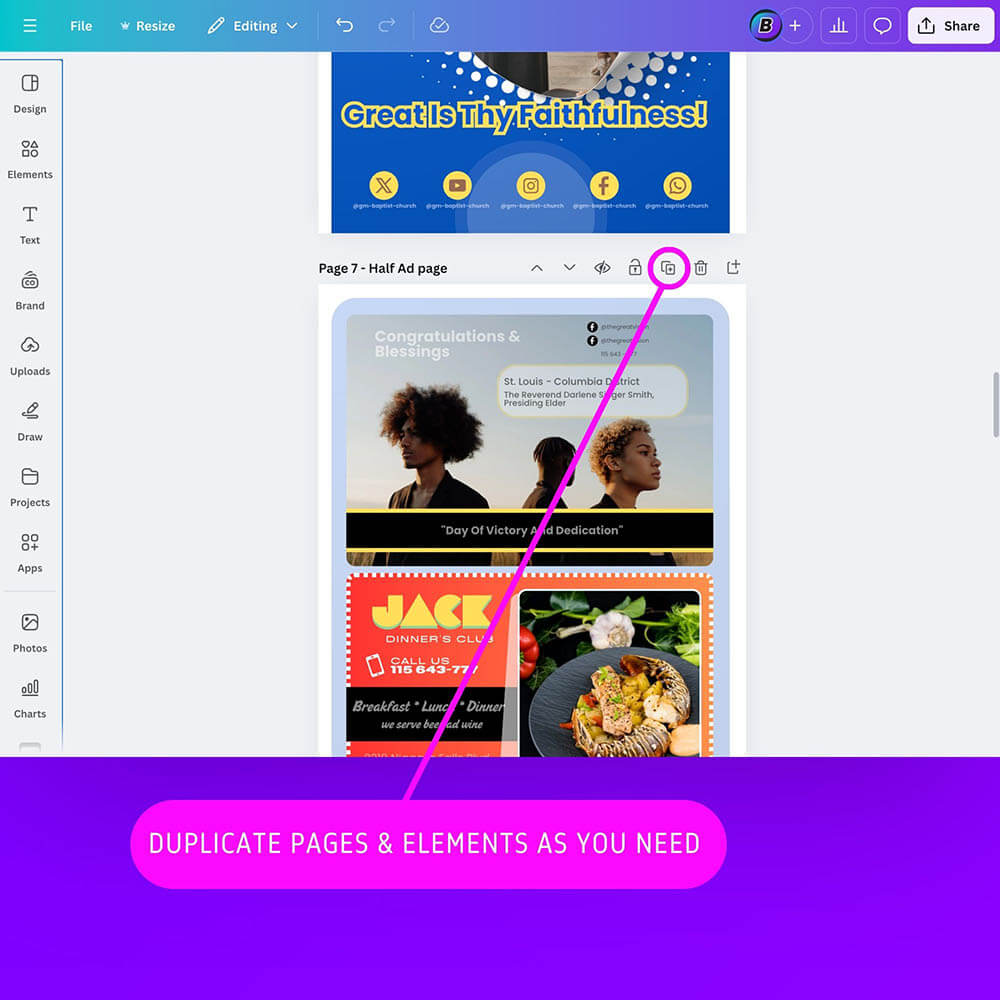Open the analytics chart icon
1000x1000 pixels.
tap(839, 26)
